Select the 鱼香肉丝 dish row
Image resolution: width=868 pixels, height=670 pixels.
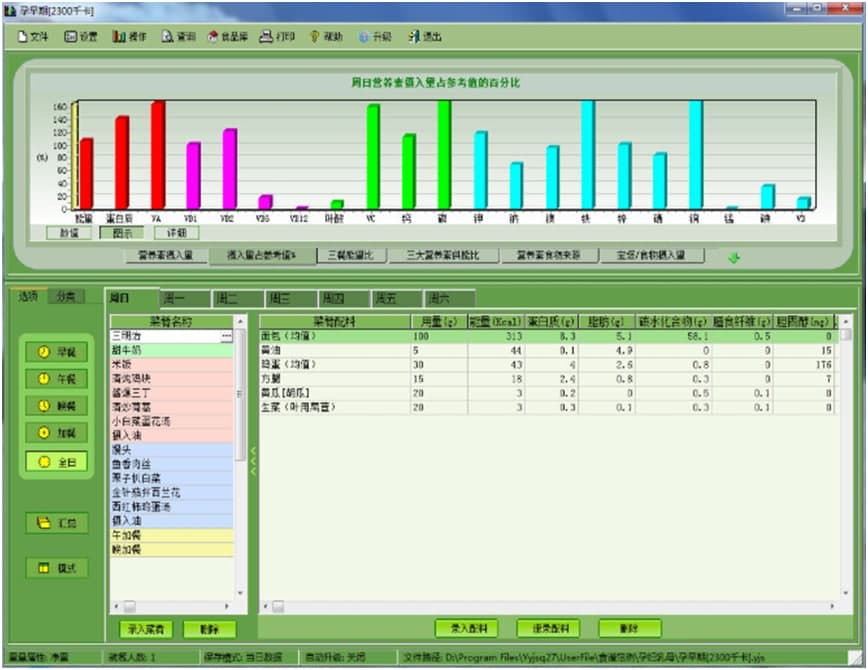[172, 464]
